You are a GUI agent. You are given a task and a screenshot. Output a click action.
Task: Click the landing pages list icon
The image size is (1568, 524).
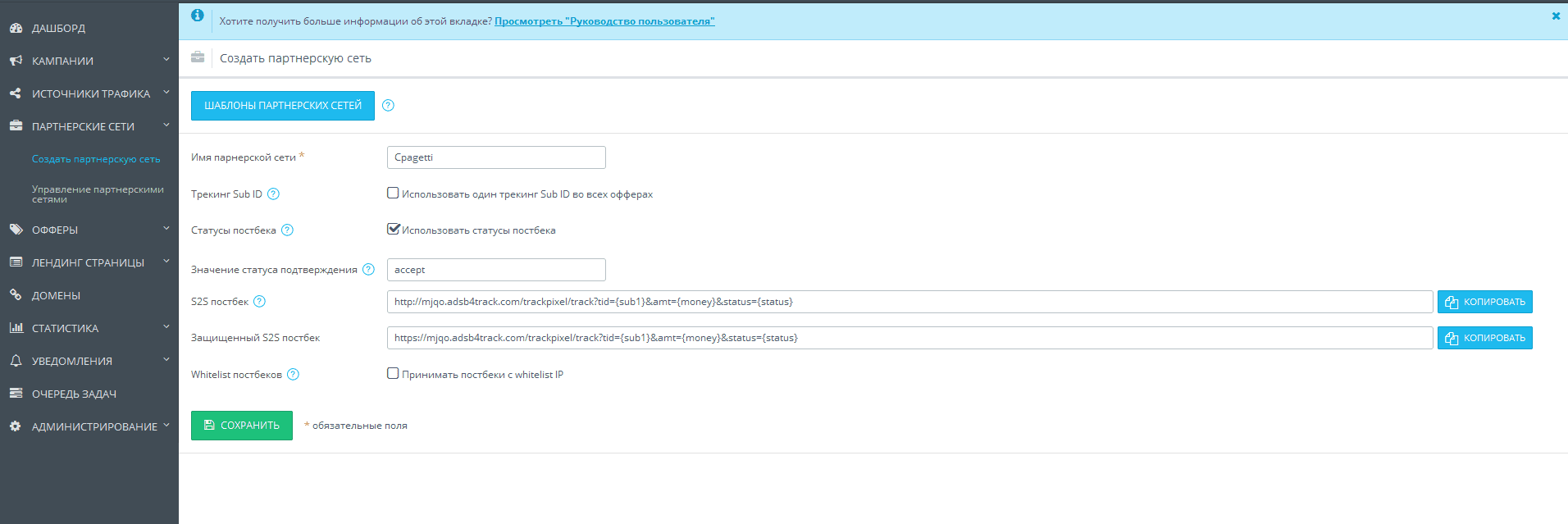(x=16, y=262)
